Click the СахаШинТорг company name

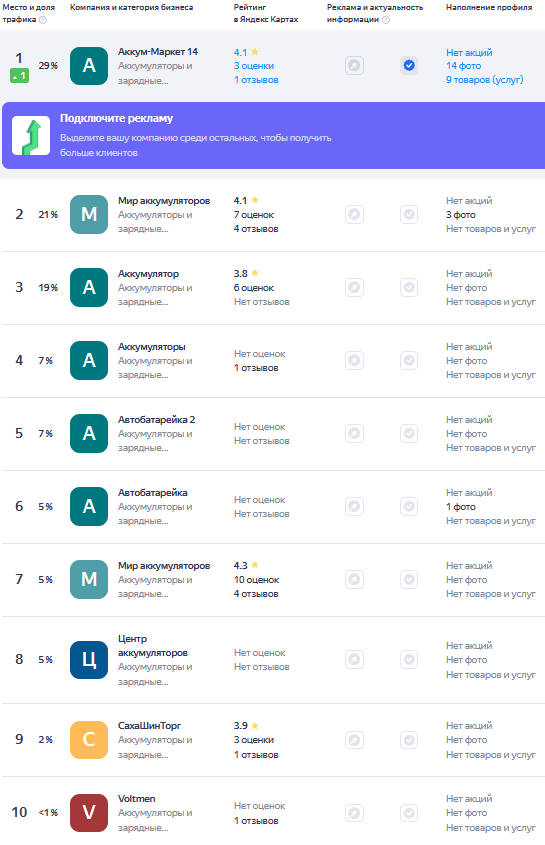[149, 726]
